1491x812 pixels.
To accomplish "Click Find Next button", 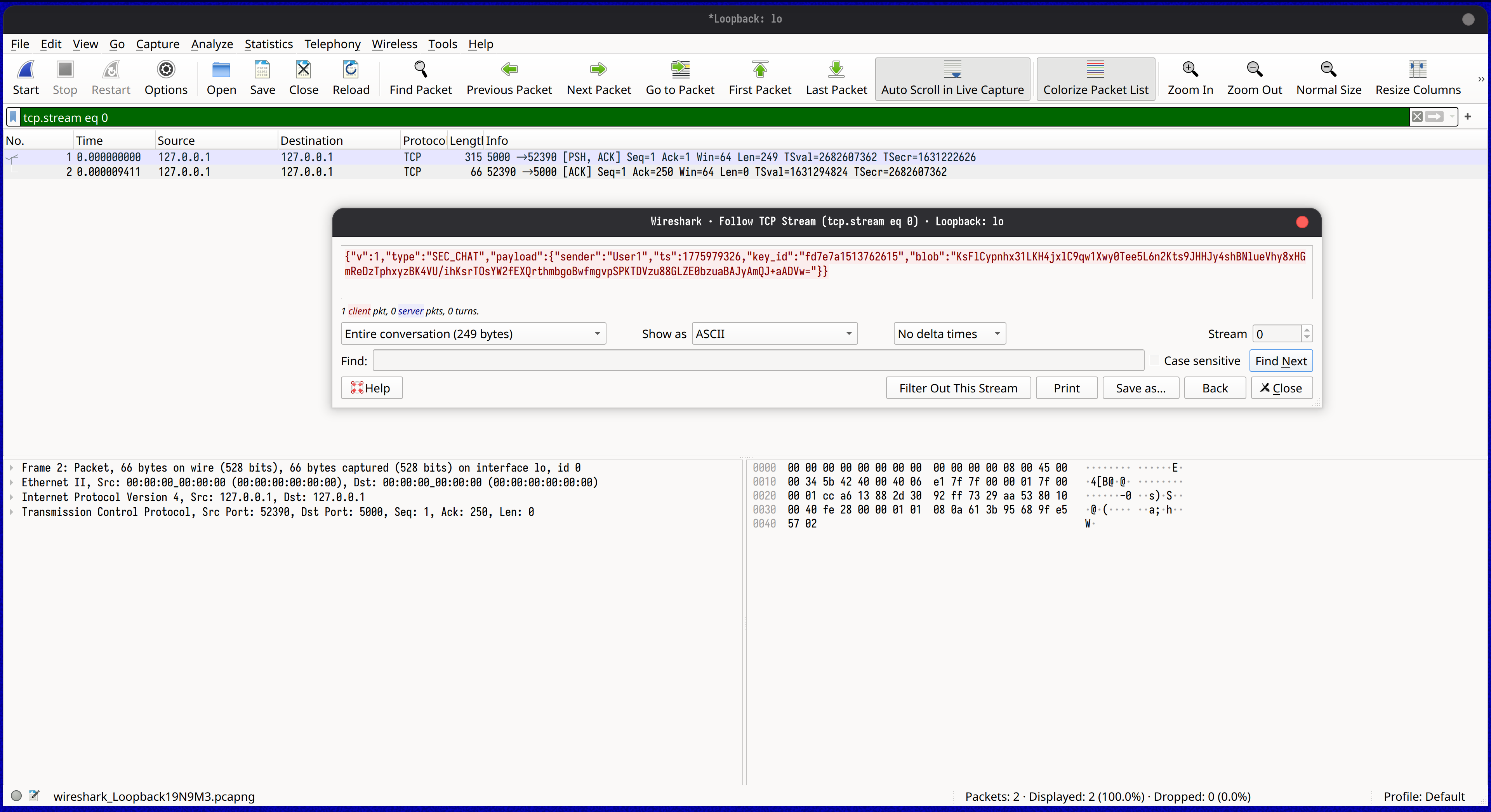I will click(1280, 361).
